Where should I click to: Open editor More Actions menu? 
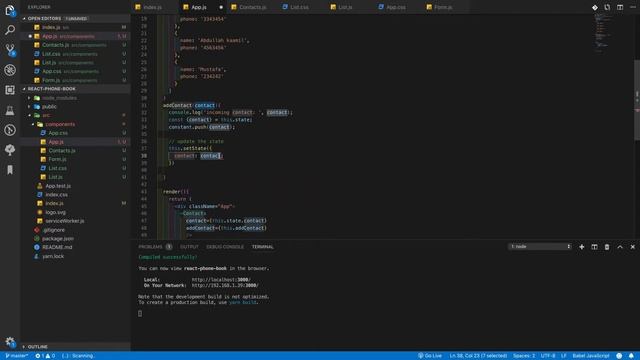point(633,7)
